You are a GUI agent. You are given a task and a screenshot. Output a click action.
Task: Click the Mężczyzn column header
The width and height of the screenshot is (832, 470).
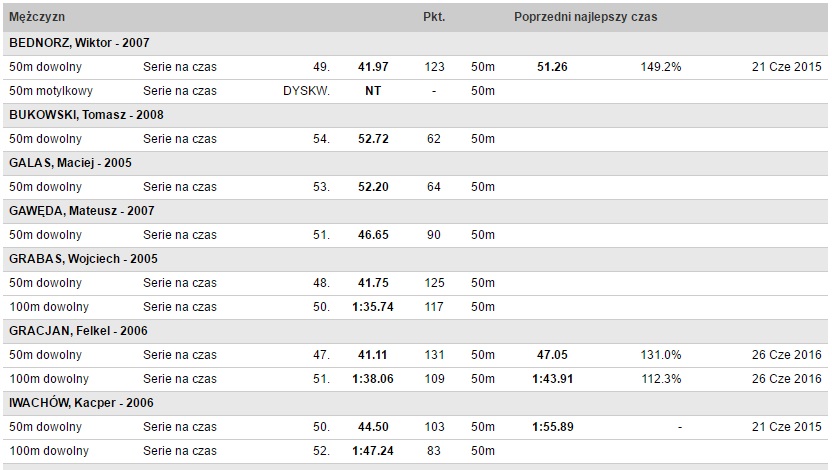click(37, 17)
